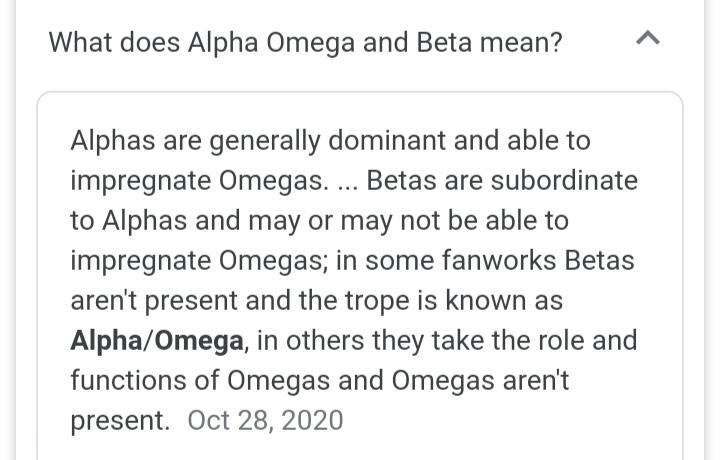
Task: Click the question "What does Alpha Omega and Beta mean?"
Action: [305, 43]
